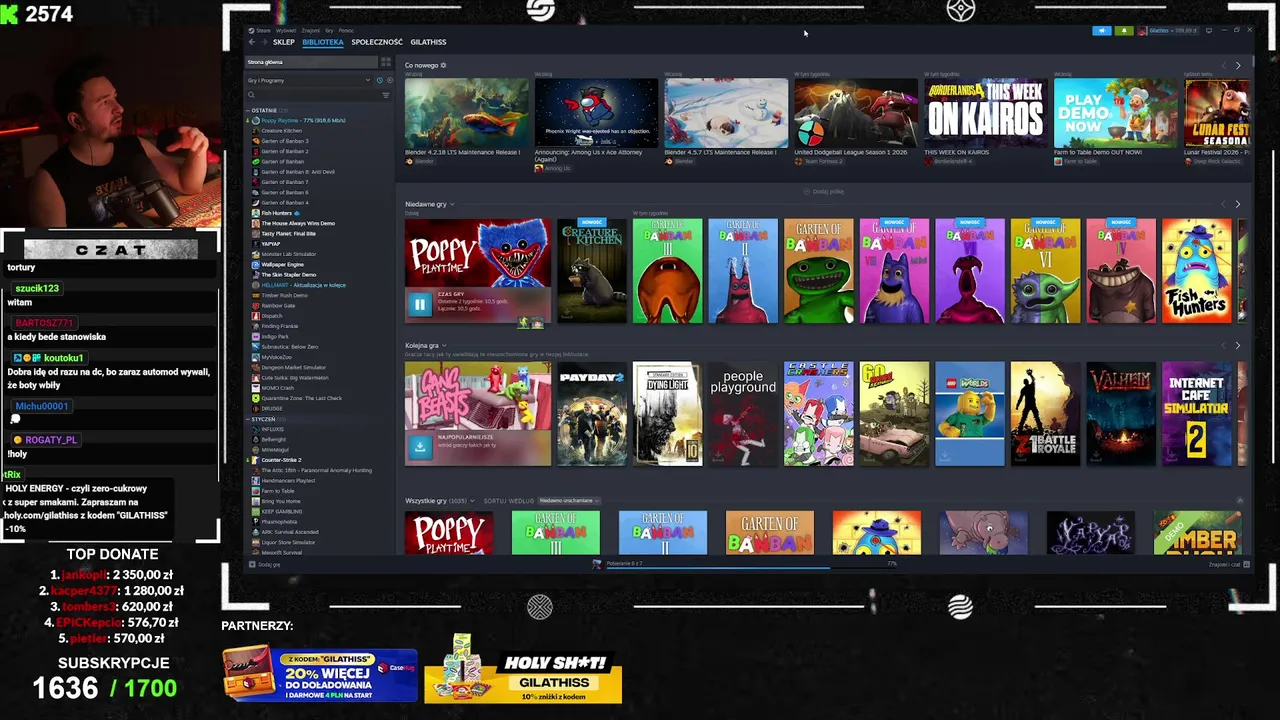Click the Dodaj grę label
This screenshot has height=720, width=1280.
(269, 564)
